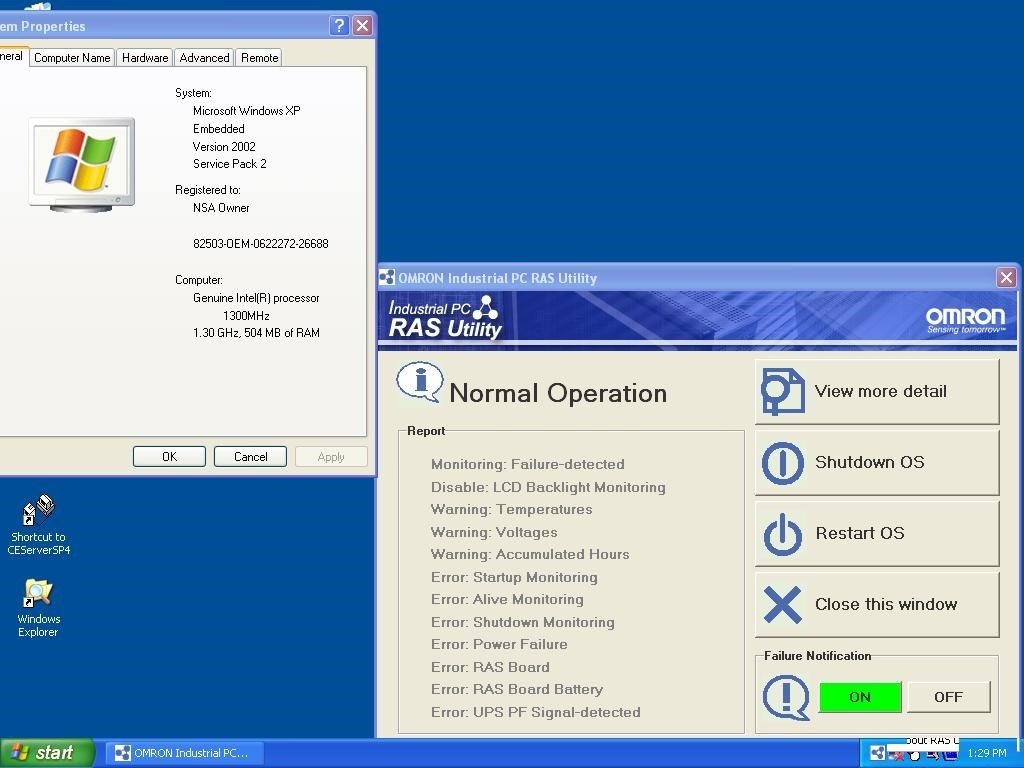Click the OMRON Industrial PC taskbar button

point(185,753)
